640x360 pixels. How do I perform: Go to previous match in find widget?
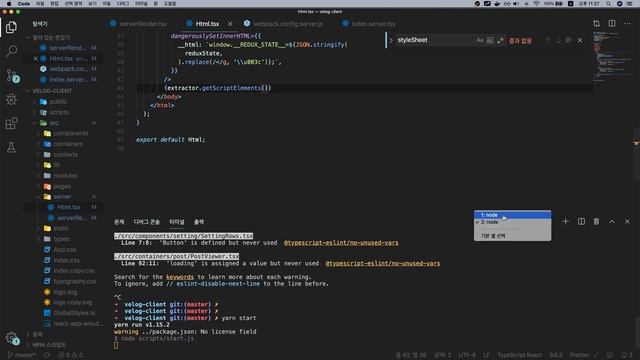pyautogui.click(x=547, y=40)
